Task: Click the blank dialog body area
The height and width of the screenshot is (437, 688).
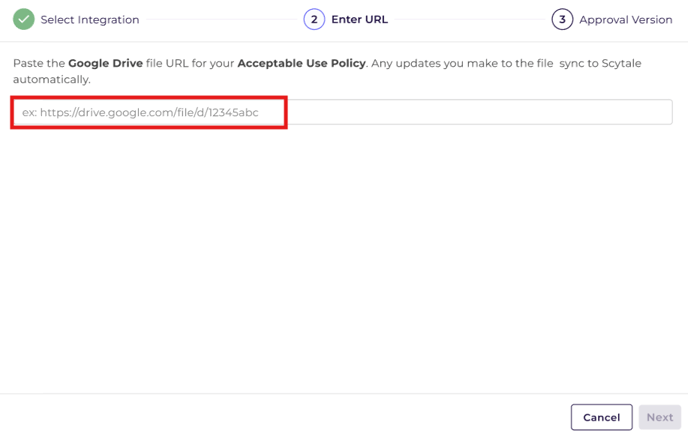Action: tap(344, 259)
